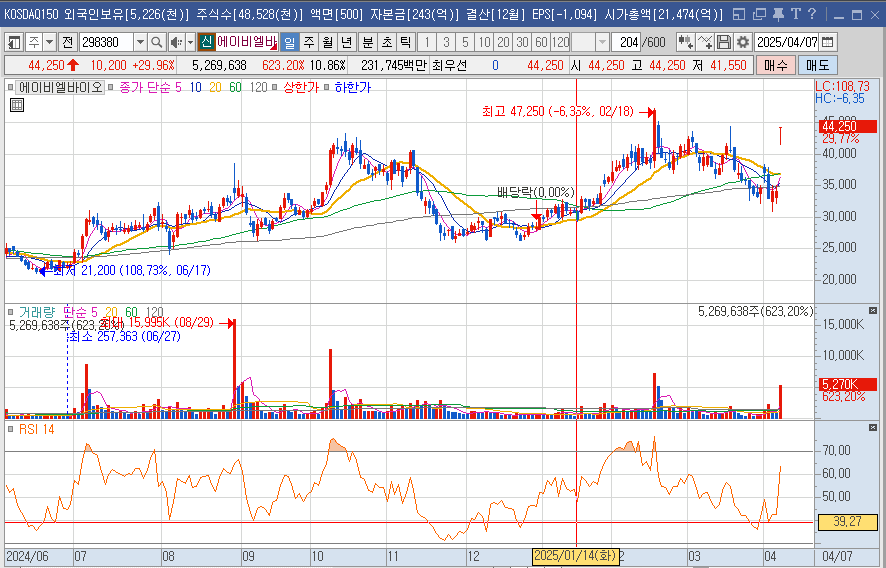Select the 월 monthly period button
Screen dimensions: 886x568
click(328, 42)
